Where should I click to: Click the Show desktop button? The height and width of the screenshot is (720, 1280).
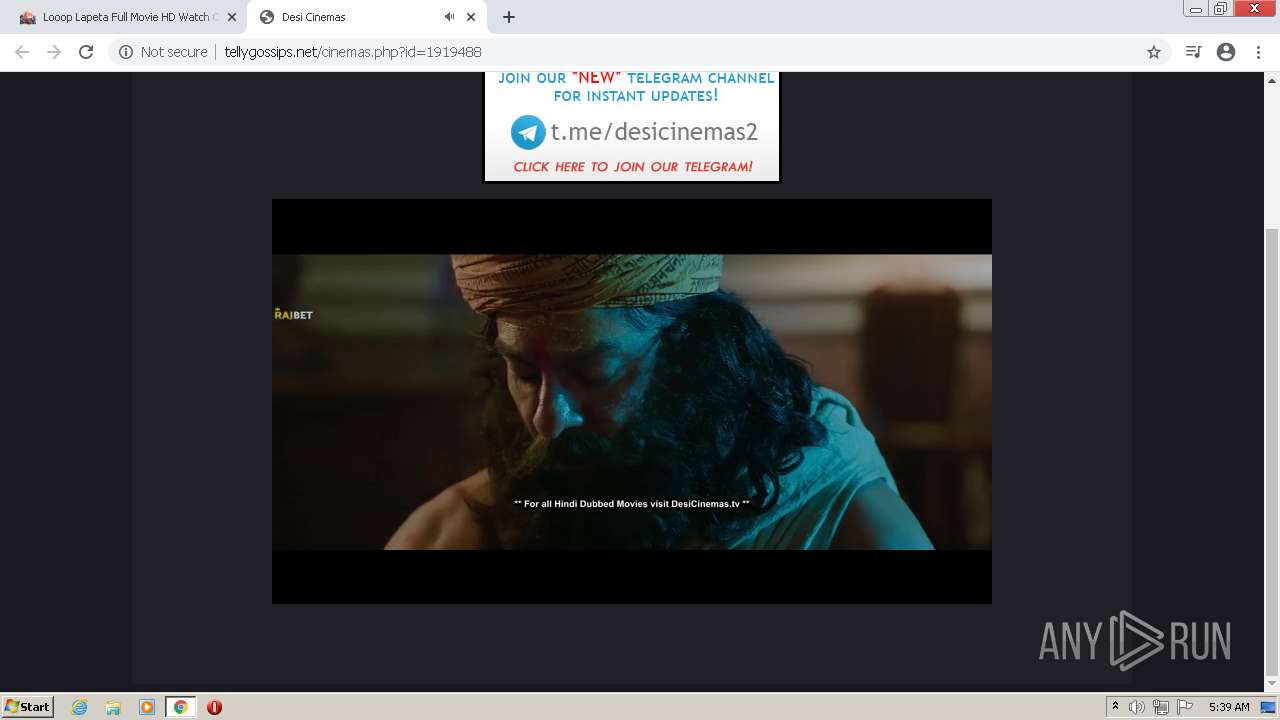coord(1268,707)
